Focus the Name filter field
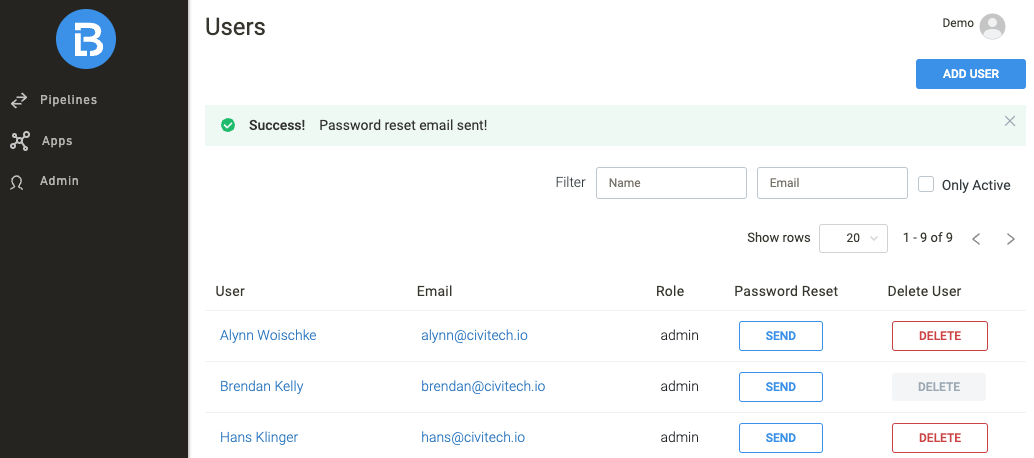 (x=671, y=183)
